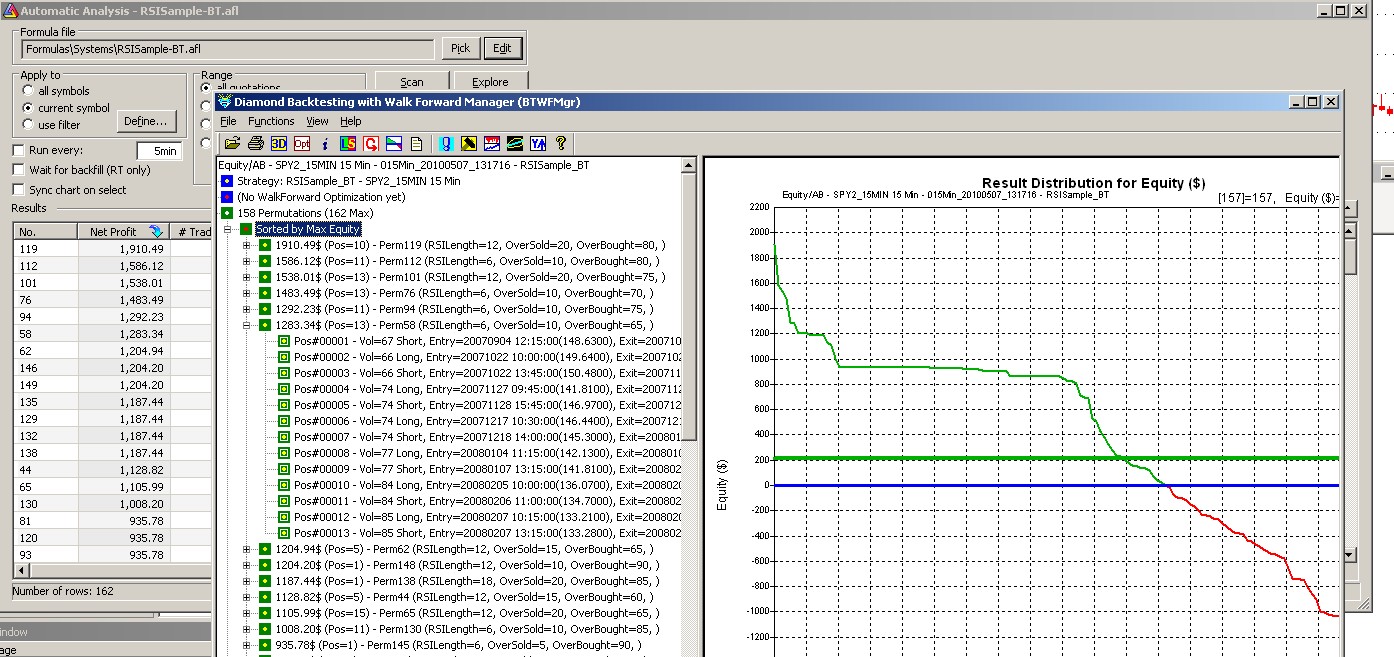The width and height of the screenshot is (1394, 657).
Task: Click the Strategy RSISample_BT node icon
Action: coord(227,181)
